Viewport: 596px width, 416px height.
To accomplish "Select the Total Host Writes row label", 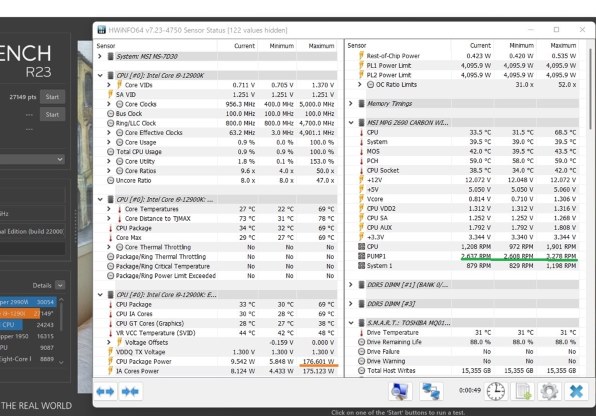I will pyautogui.click(x=391, y=370).
